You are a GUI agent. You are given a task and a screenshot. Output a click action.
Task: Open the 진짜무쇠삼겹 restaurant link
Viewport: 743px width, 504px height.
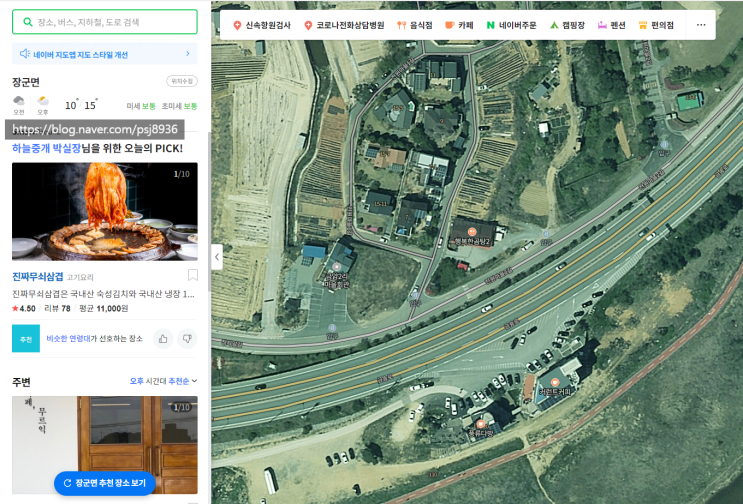click(x=37, y=277)
